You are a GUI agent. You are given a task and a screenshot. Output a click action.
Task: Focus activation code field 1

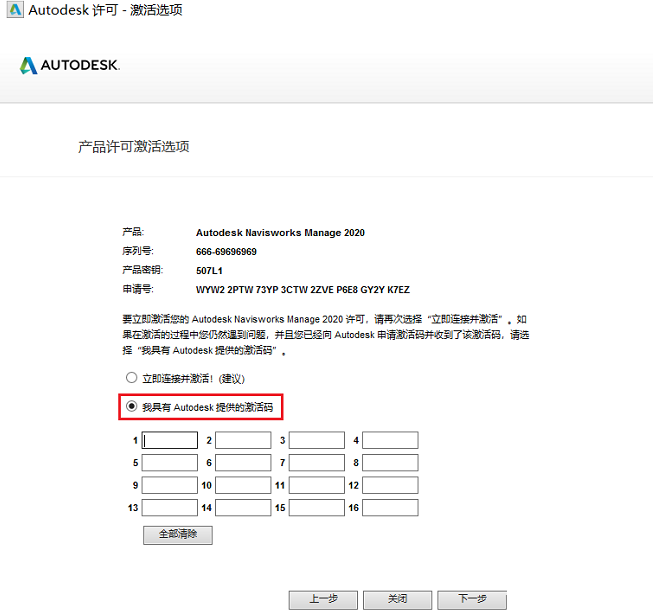169,440
